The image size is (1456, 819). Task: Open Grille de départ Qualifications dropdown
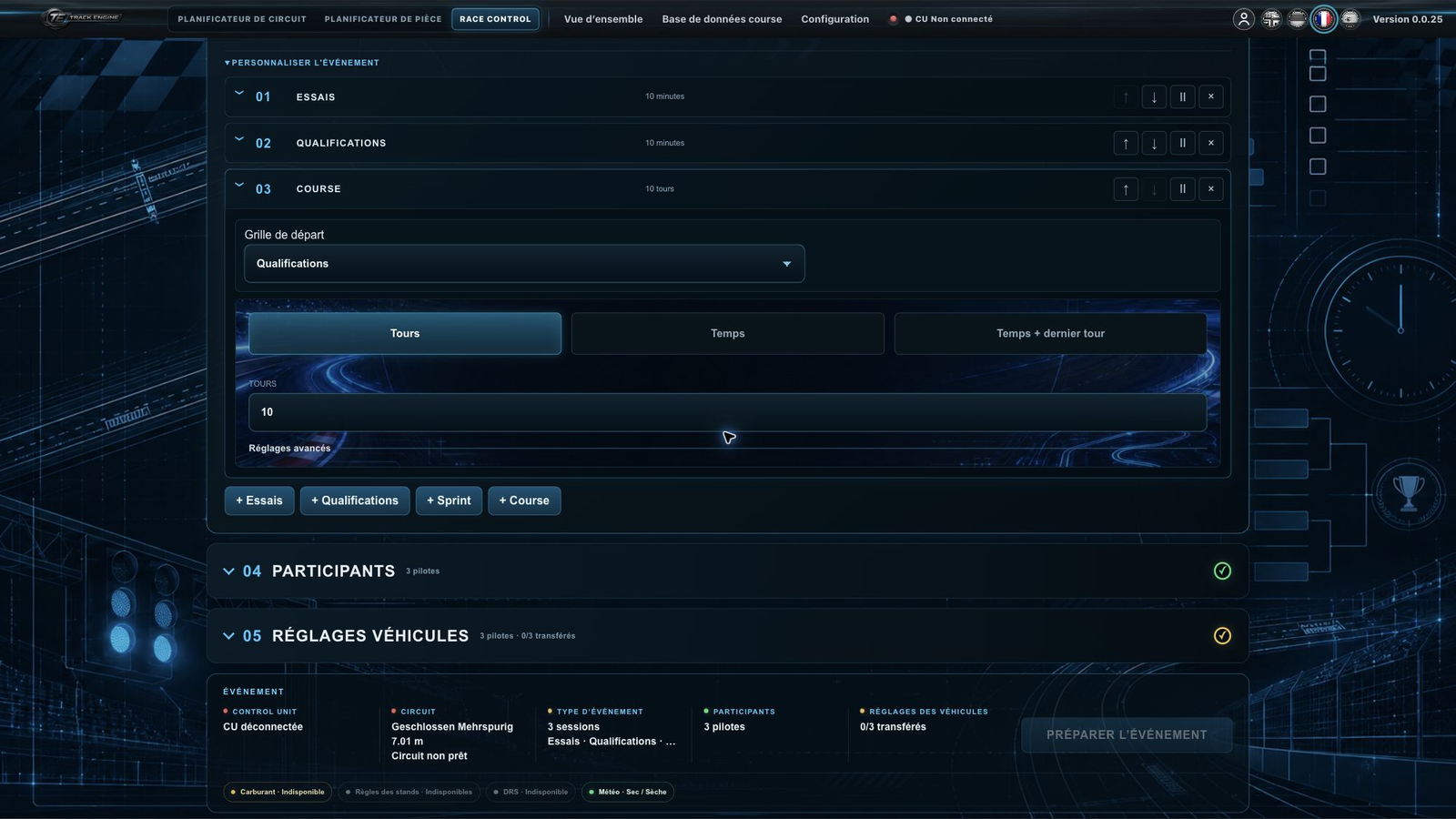click(x=524, y=264)
